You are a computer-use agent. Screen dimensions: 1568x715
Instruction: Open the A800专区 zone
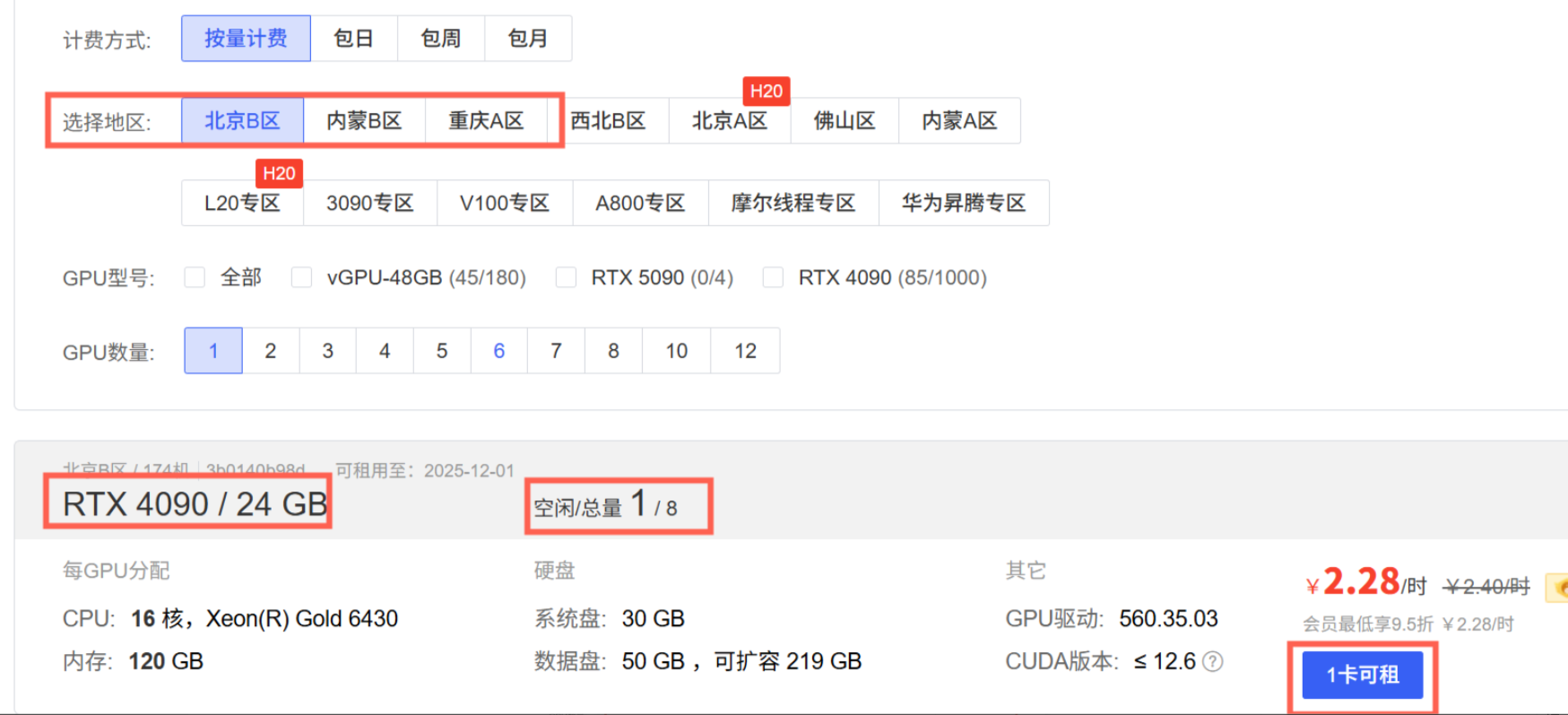[640, 203]
